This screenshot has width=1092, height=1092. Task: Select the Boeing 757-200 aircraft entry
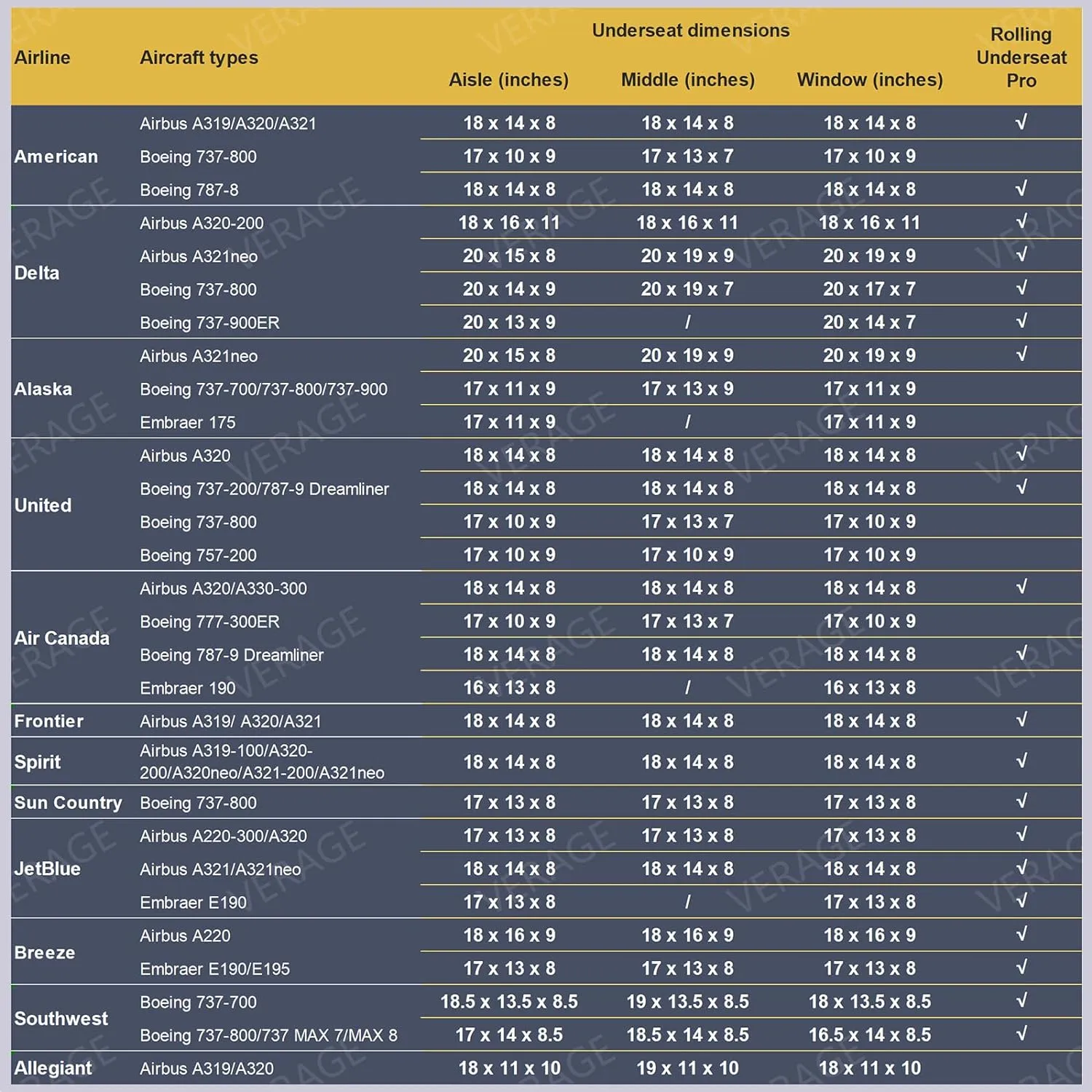(198, 555)
